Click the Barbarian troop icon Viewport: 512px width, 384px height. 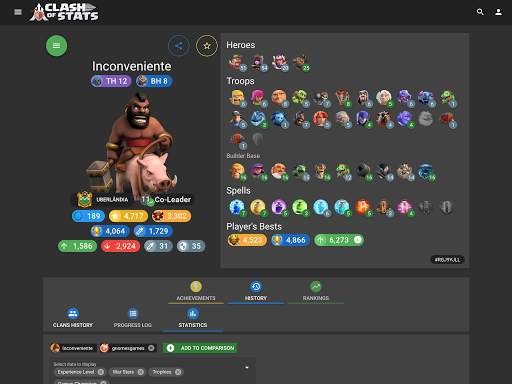click(238, 98)
